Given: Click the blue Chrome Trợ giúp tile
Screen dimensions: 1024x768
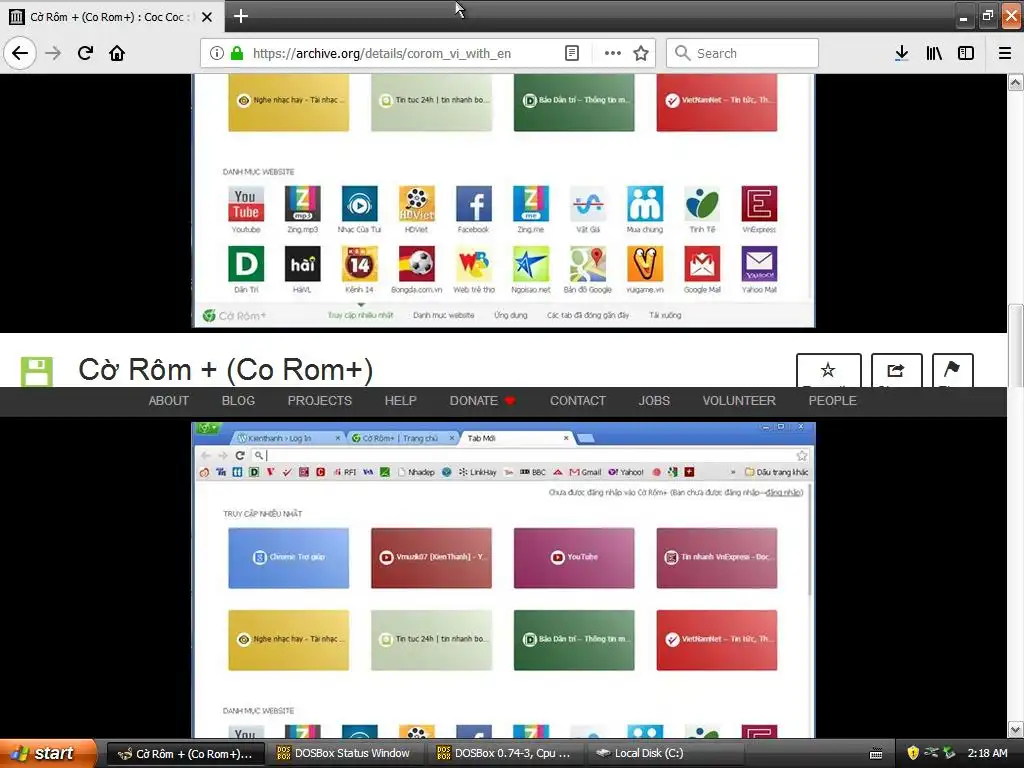Looking at the screenshot, I should click(x=288, y=558).
